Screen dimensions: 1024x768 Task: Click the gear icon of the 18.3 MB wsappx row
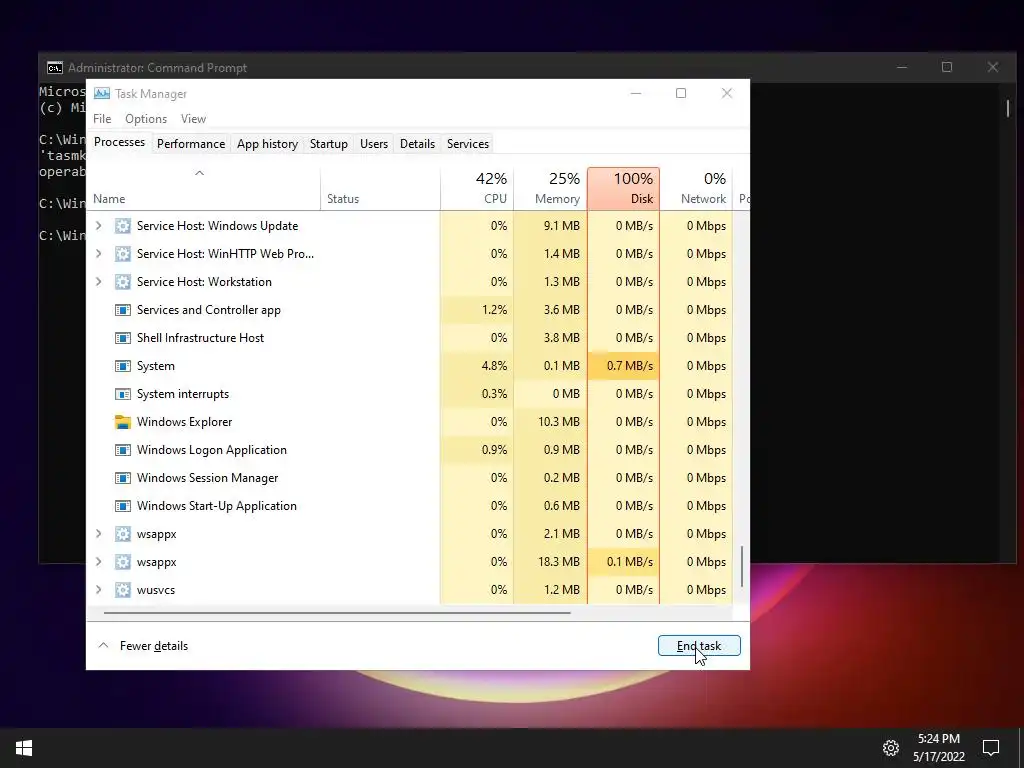123,562
